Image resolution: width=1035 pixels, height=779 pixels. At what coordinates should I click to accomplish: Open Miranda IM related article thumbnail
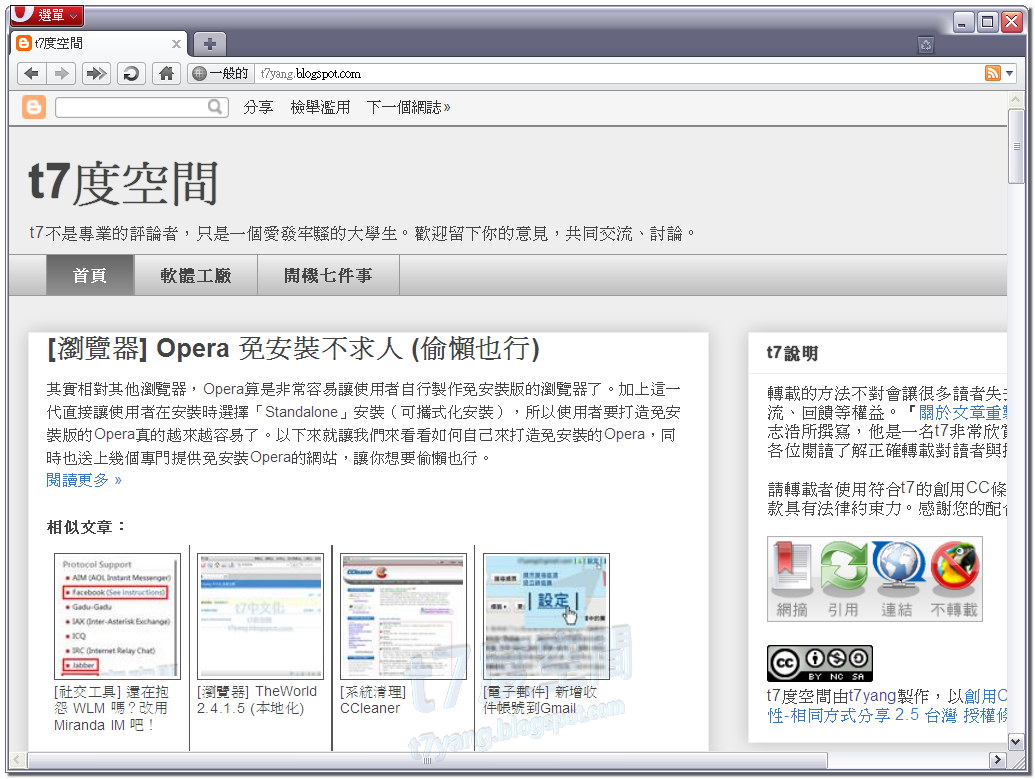(117, 616)
